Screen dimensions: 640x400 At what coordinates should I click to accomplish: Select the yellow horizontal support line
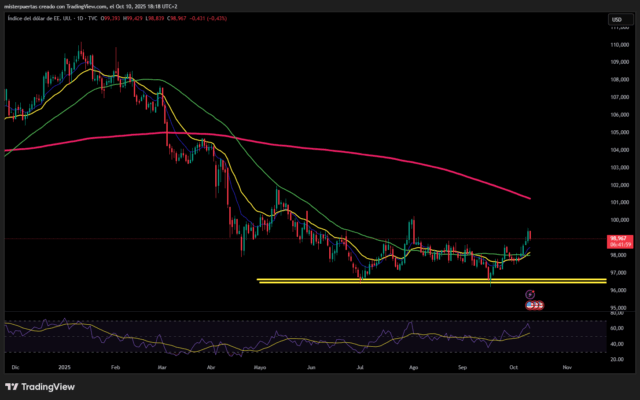pos(400,281)
